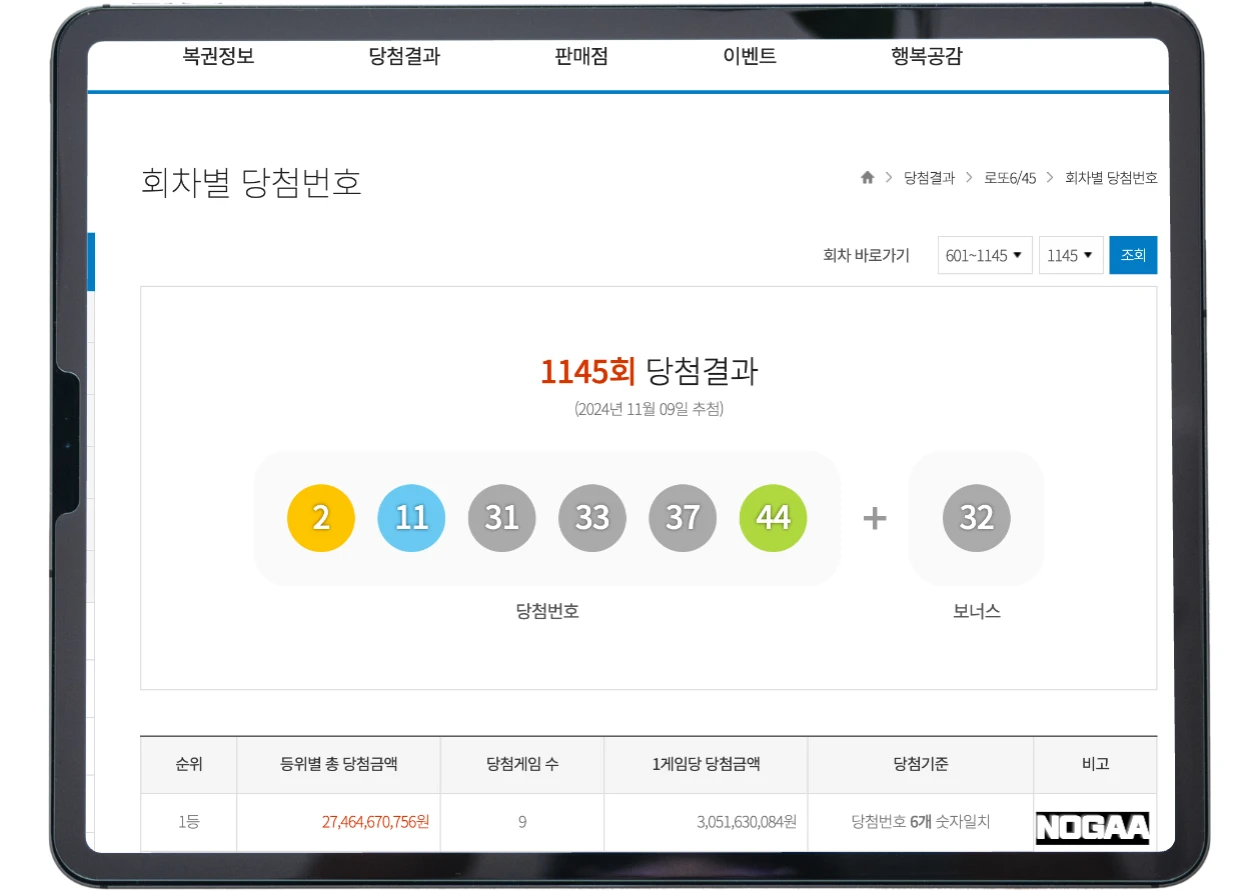Click winning ball number 31

pyautogui.click(x=502, y=518)
